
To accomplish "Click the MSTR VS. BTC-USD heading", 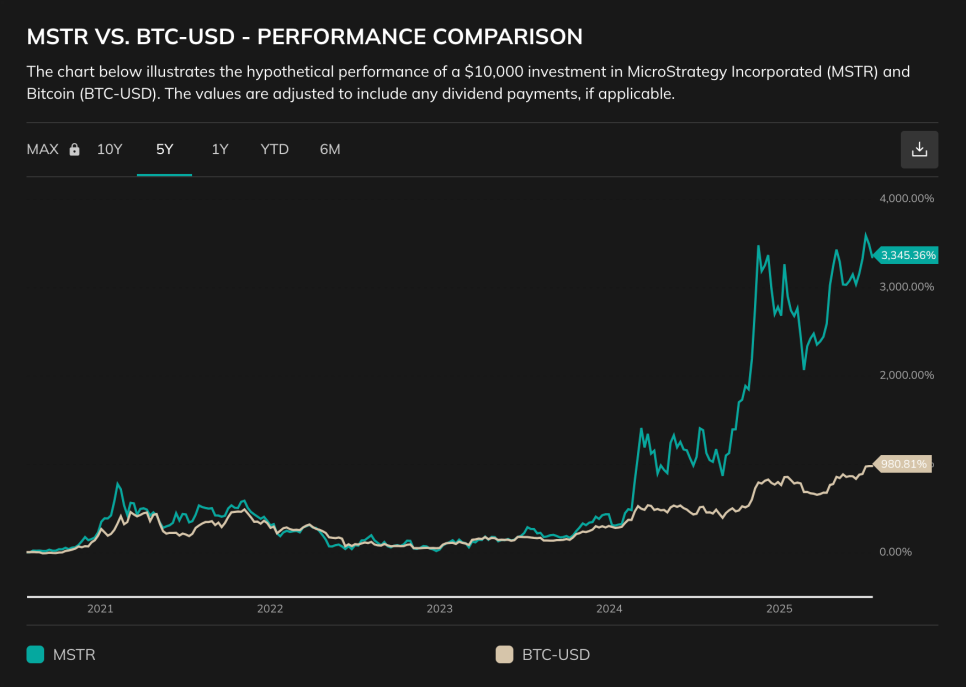I will [x=304, y=37].
